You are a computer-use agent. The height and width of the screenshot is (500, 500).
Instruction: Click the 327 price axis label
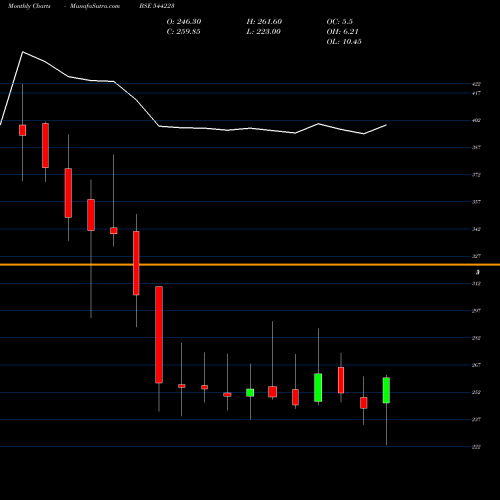pyautogui.click(x=476, y=256)
